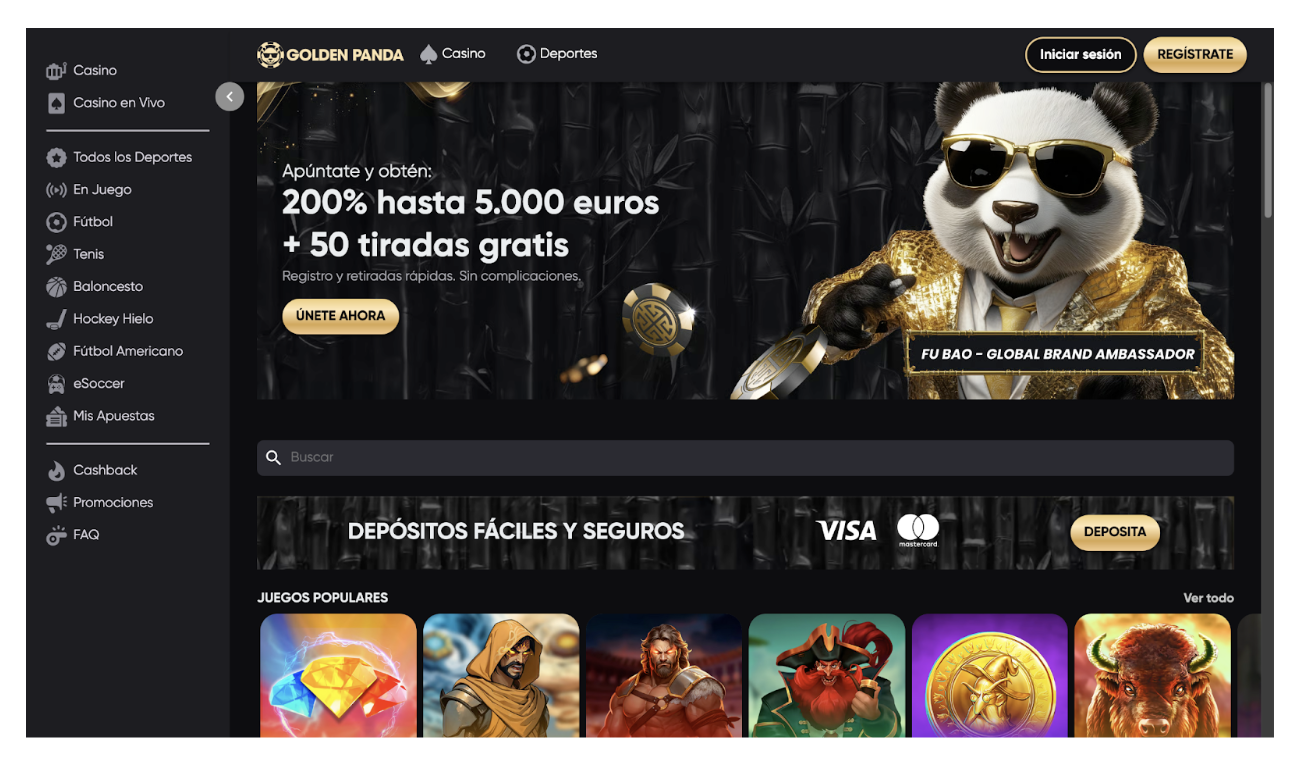Open Casino en Vivo from sidebar
This screenshot has width=1306, height=764.
click(x=106, y=103)
